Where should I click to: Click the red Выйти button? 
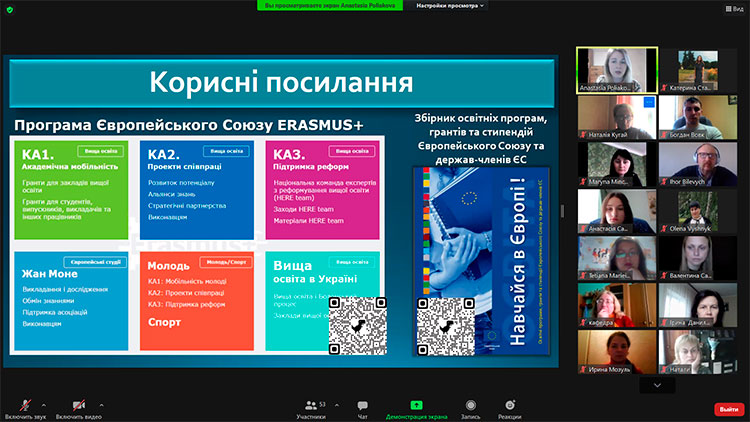(x=729, y=410)
